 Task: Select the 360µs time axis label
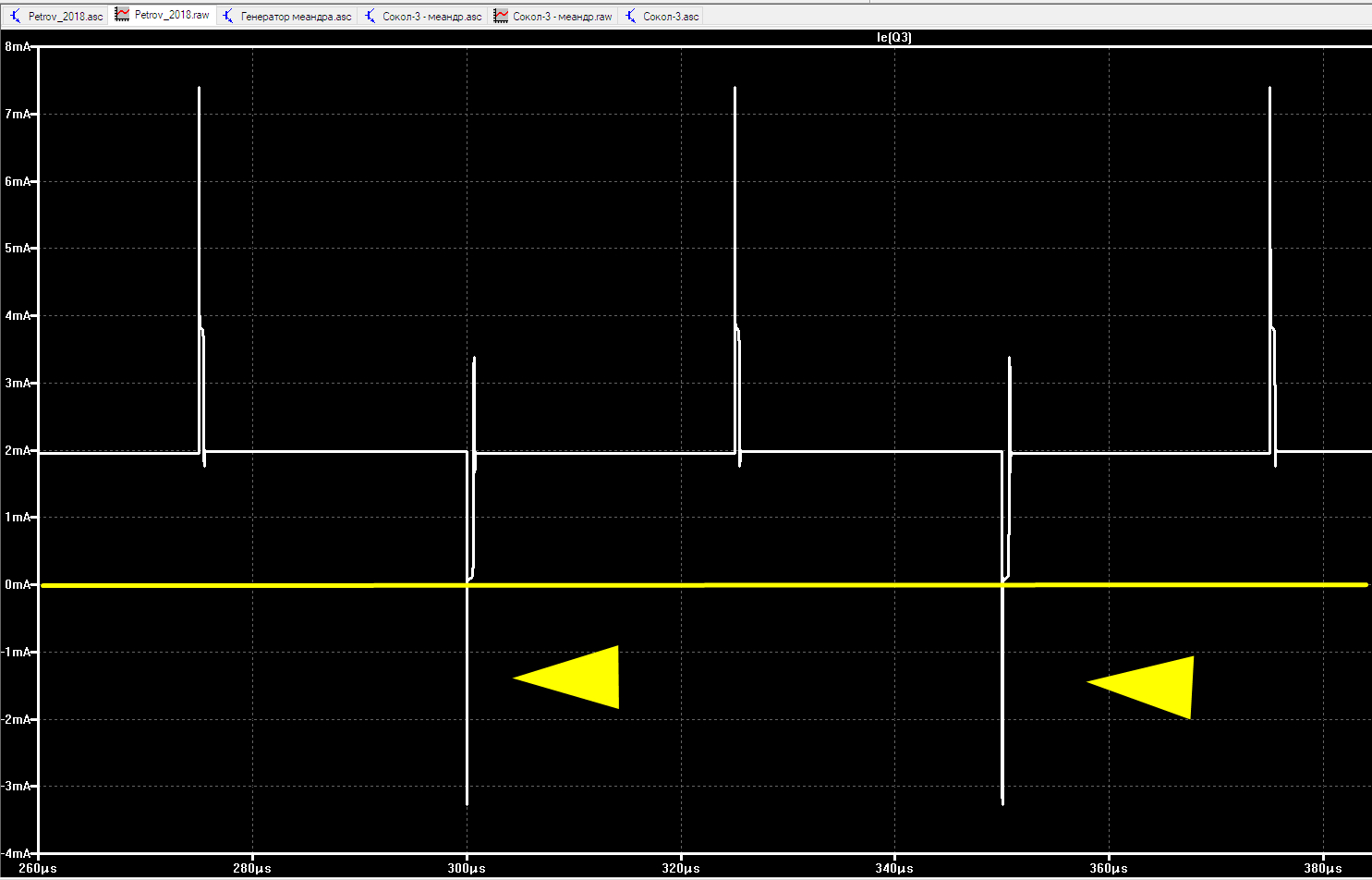click(x=1109, y=869)
